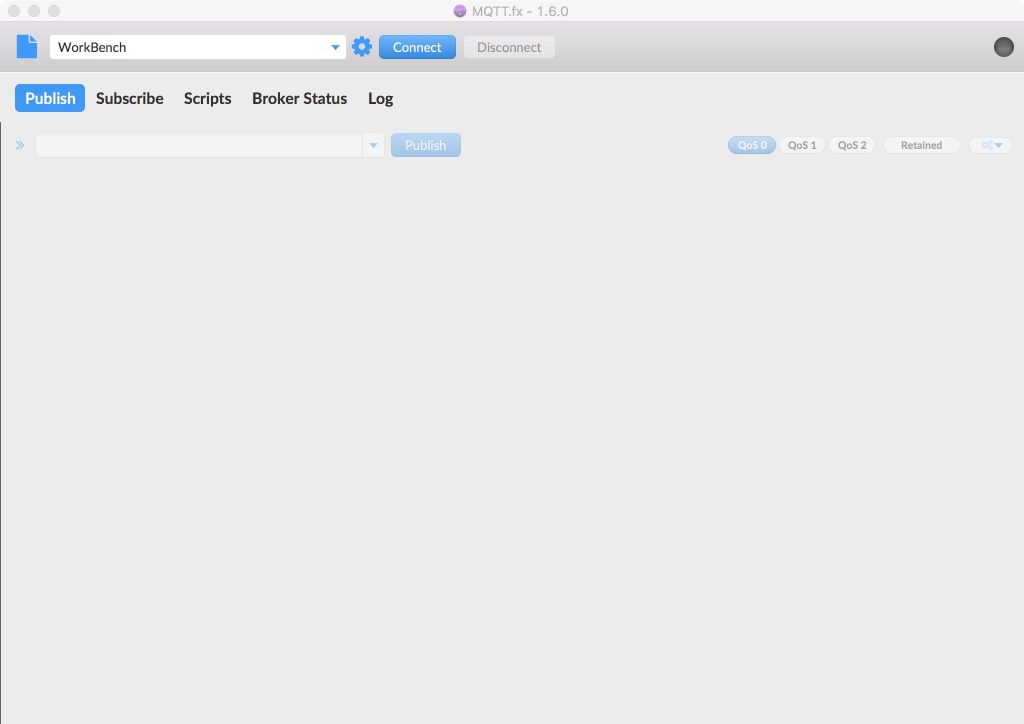Show the Log tab
The width and height of the screenshot is (1024, 724).
(381, 99)
